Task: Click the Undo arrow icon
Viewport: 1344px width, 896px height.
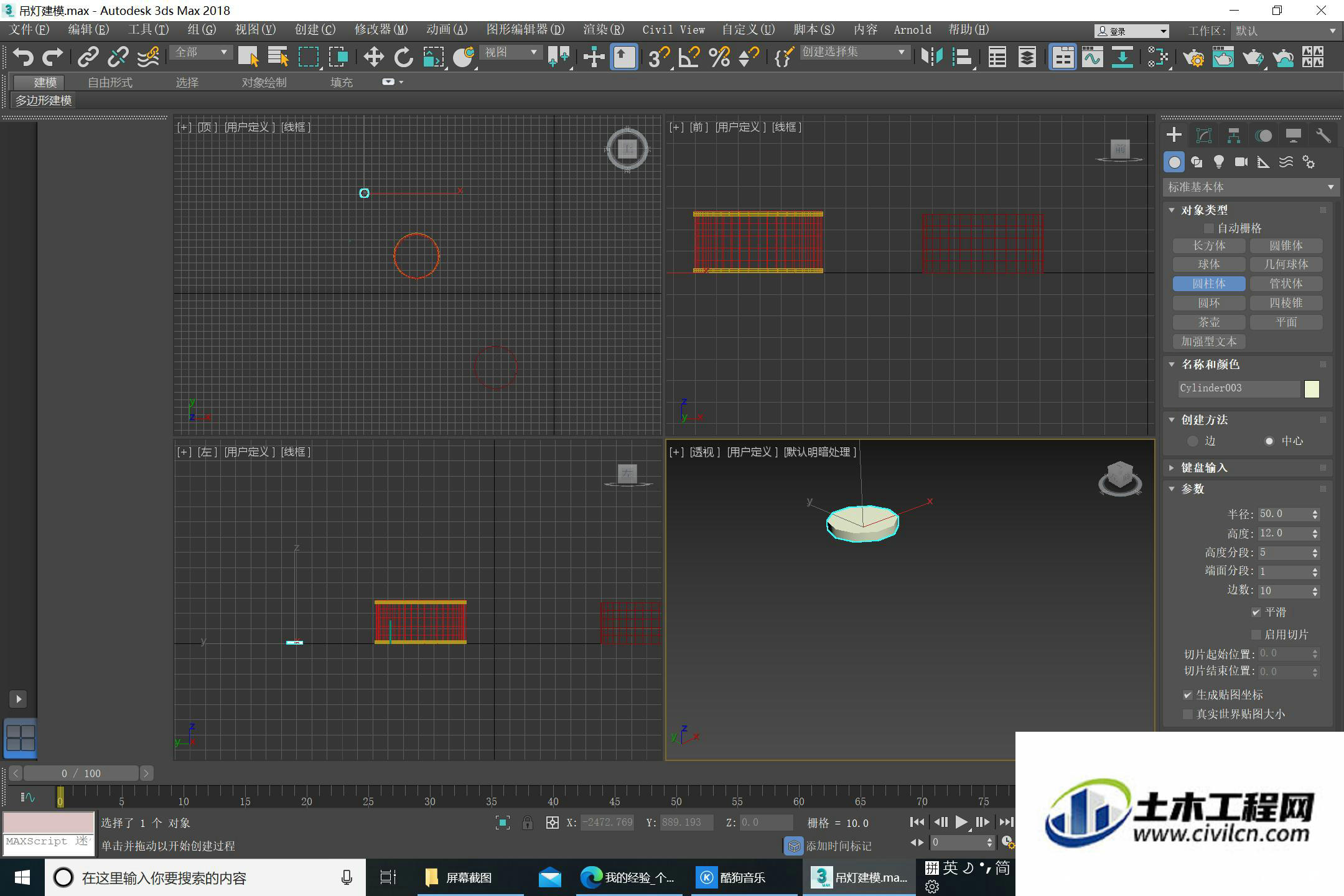Action: pyautogui.click(x=23, y=57)
